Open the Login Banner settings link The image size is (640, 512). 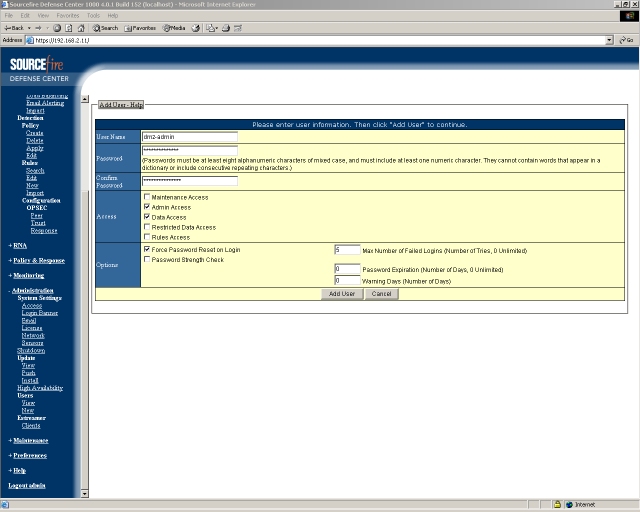tap(40, 313)
